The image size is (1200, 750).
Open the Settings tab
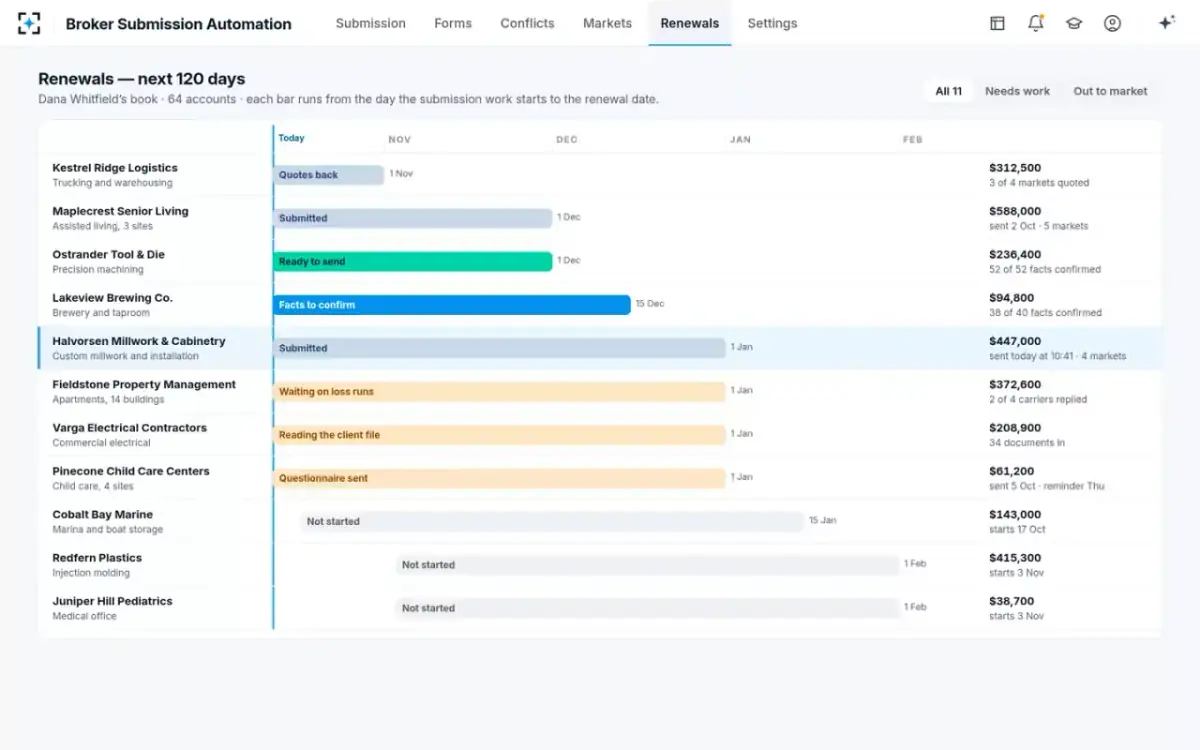772,23
